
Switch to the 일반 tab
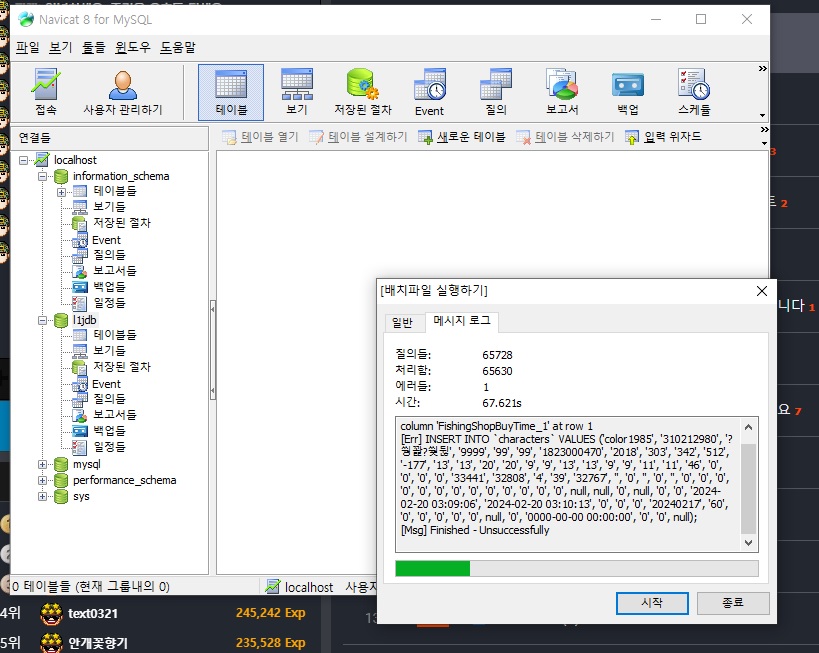pos(402,323)
